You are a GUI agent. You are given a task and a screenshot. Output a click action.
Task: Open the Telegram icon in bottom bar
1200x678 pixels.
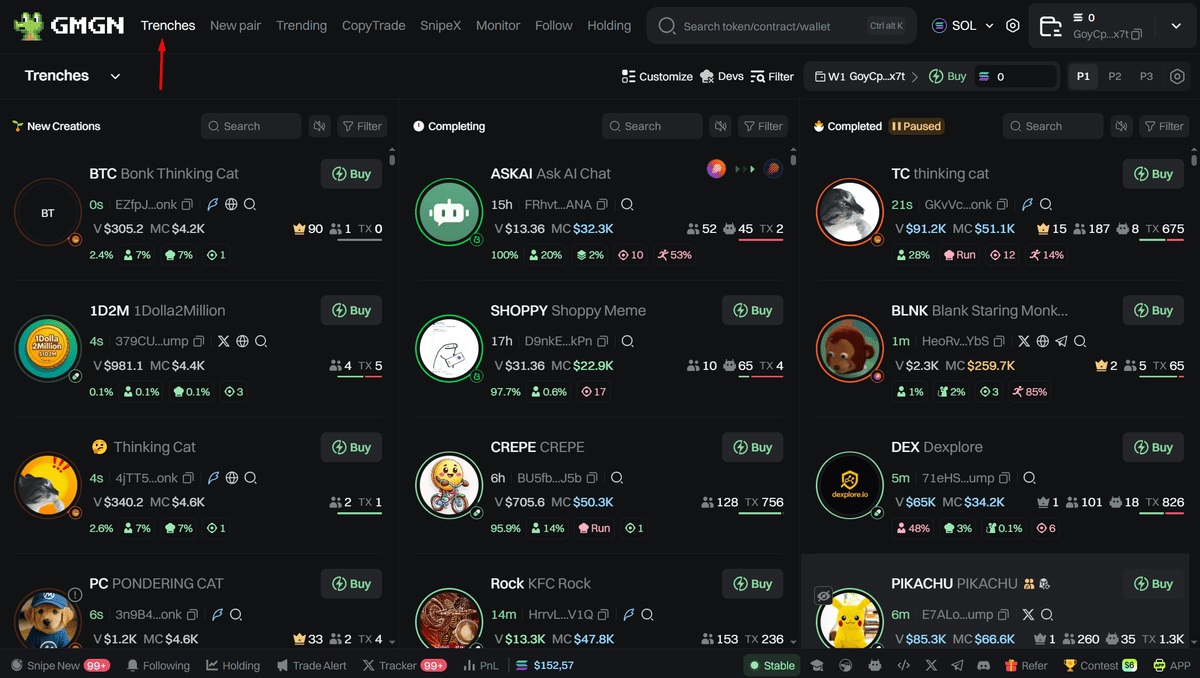click(x=957, y=665)
